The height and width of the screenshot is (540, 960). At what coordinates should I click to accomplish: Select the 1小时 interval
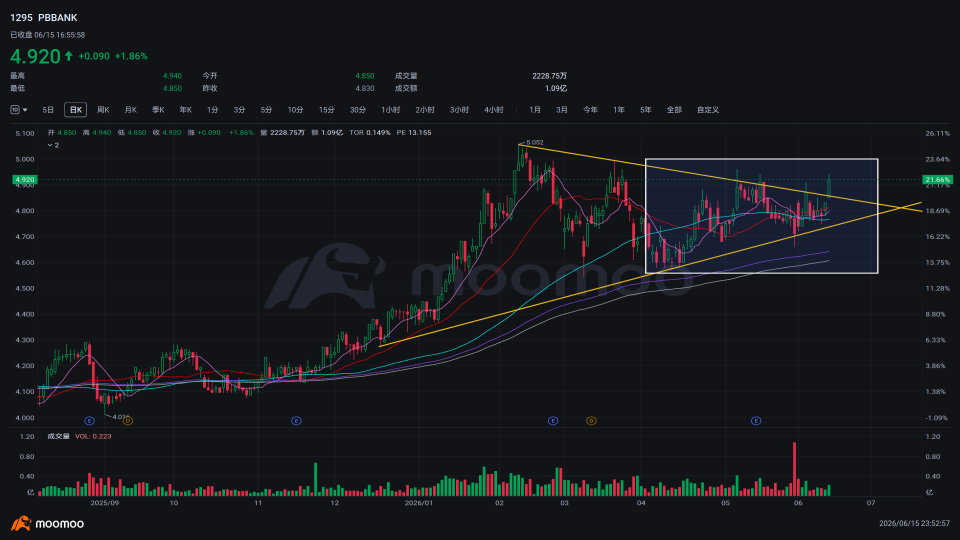tap(391, 110)
